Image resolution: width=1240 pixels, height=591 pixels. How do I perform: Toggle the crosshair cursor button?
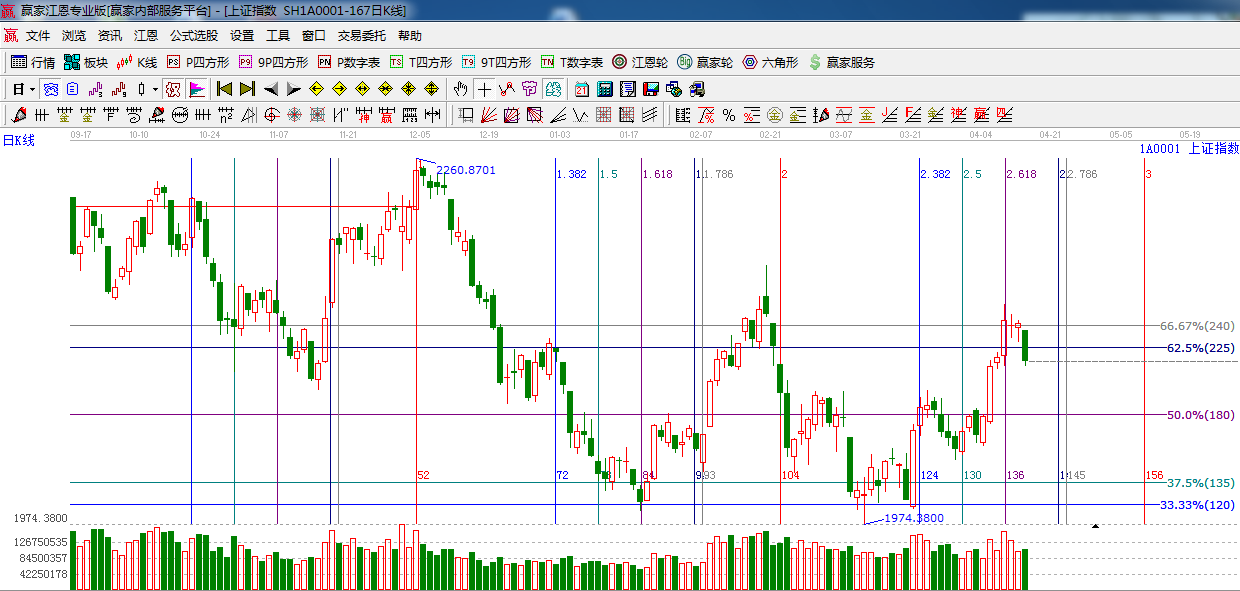(484, 89)
